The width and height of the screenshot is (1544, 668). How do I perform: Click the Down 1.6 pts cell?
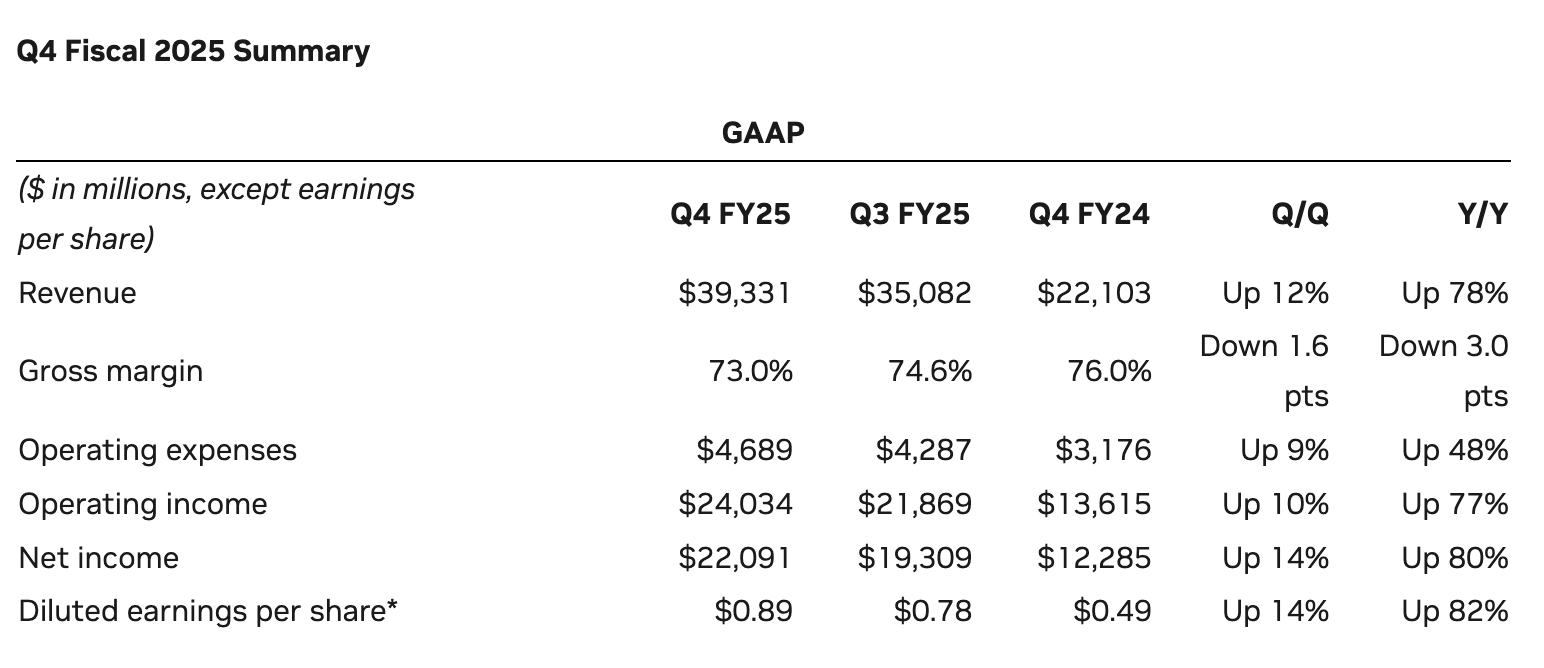tap(1264, 371)
